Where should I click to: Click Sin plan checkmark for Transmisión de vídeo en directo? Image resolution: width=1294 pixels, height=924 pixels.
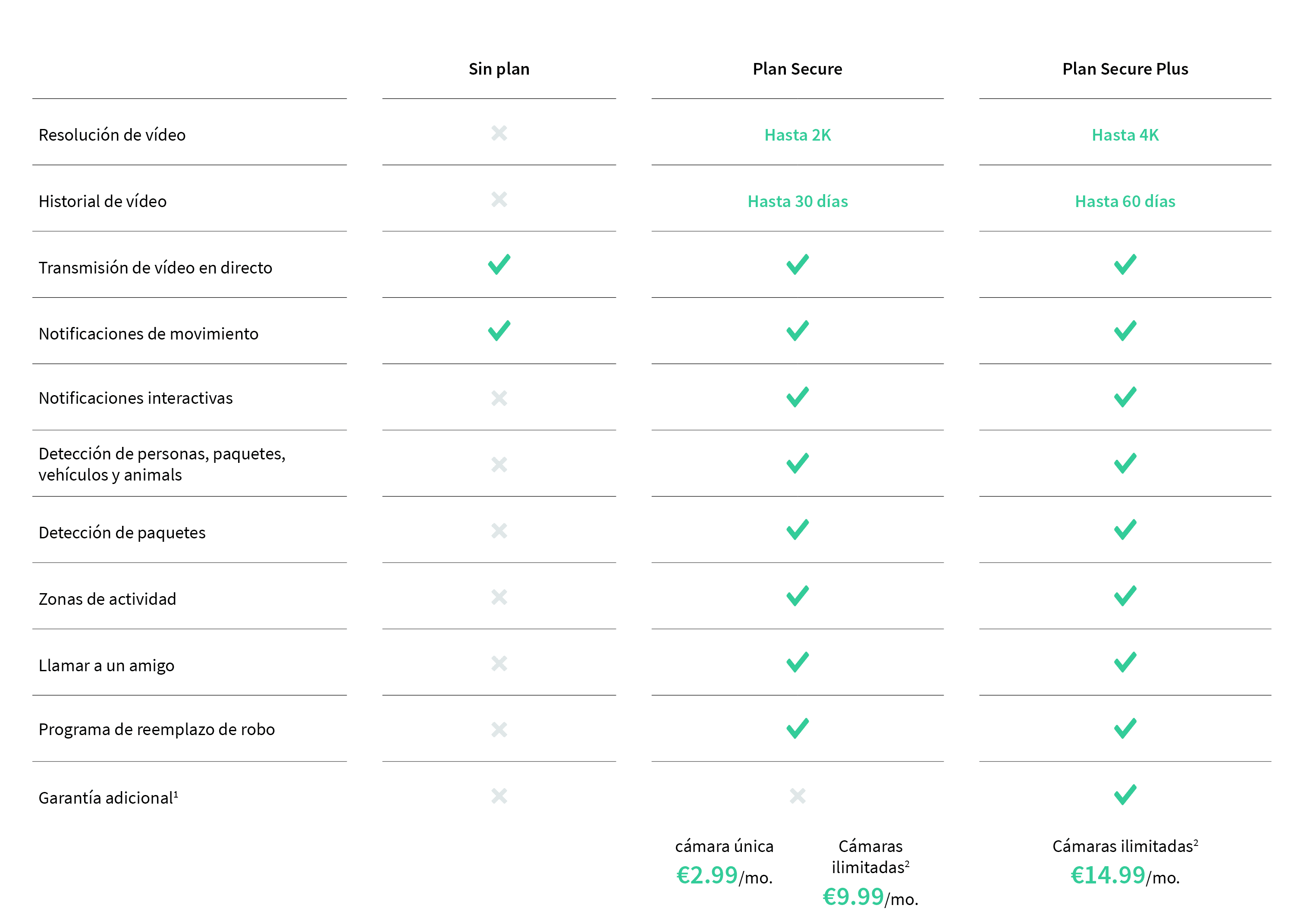(x=499, y=264)
